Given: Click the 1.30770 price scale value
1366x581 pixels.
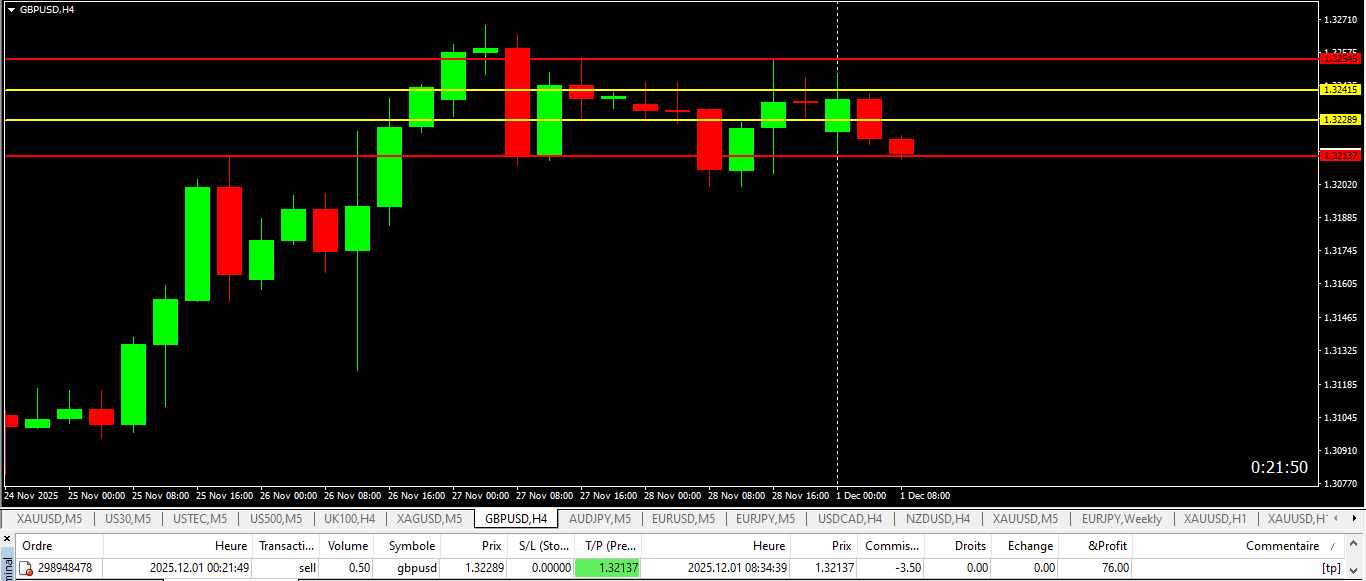Looking at the screenshot, I should click(1340, 484).
